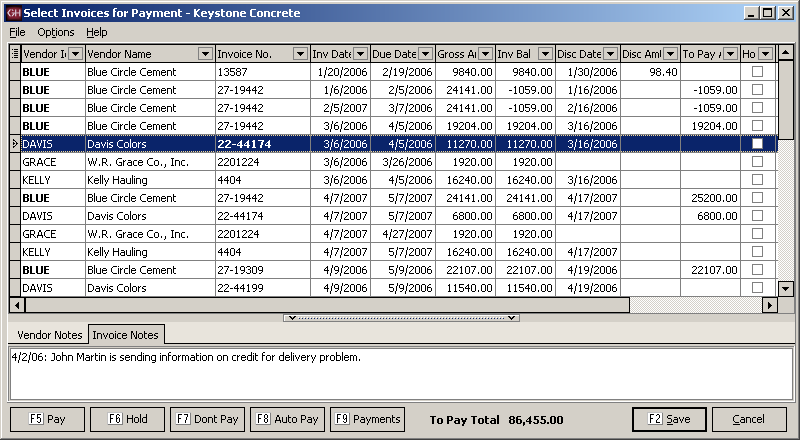Click Gross Amt value 11540.00

click(465, 288)
